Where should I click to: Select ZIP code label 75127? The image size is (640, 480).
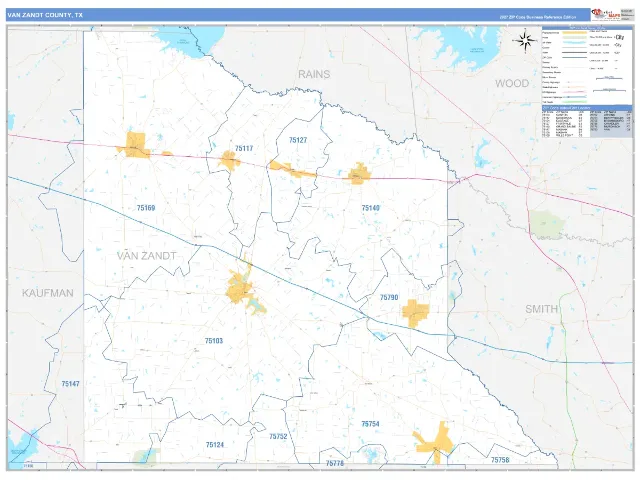point(298,140)
